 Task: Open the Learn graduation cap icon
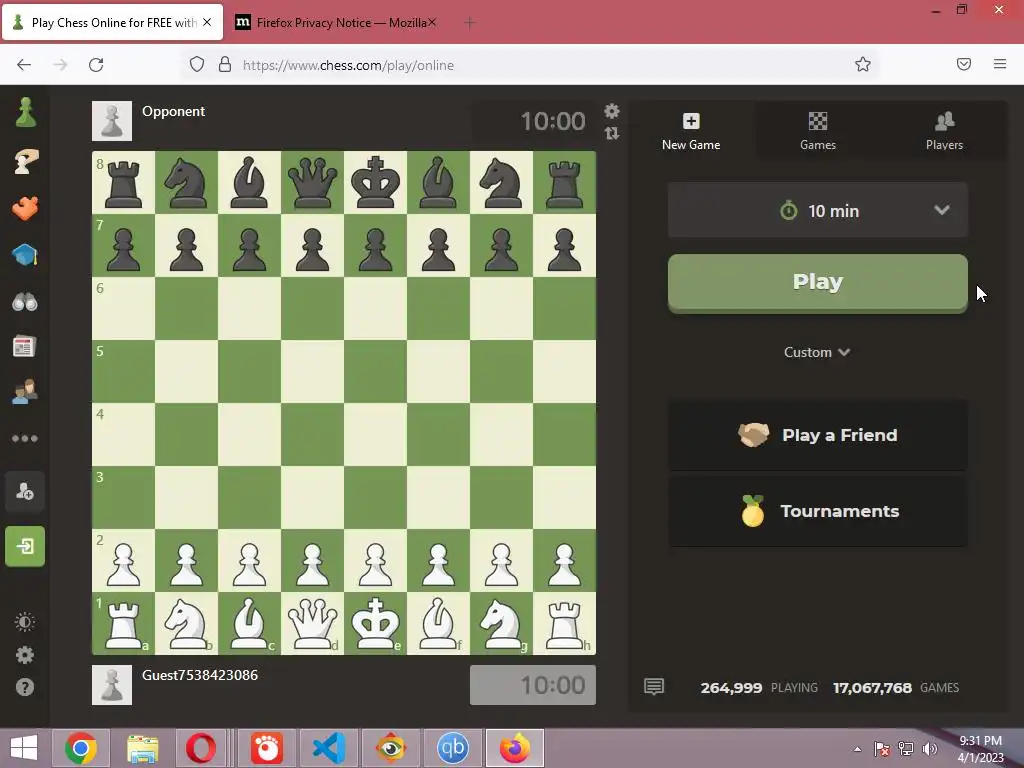(25, 255)
